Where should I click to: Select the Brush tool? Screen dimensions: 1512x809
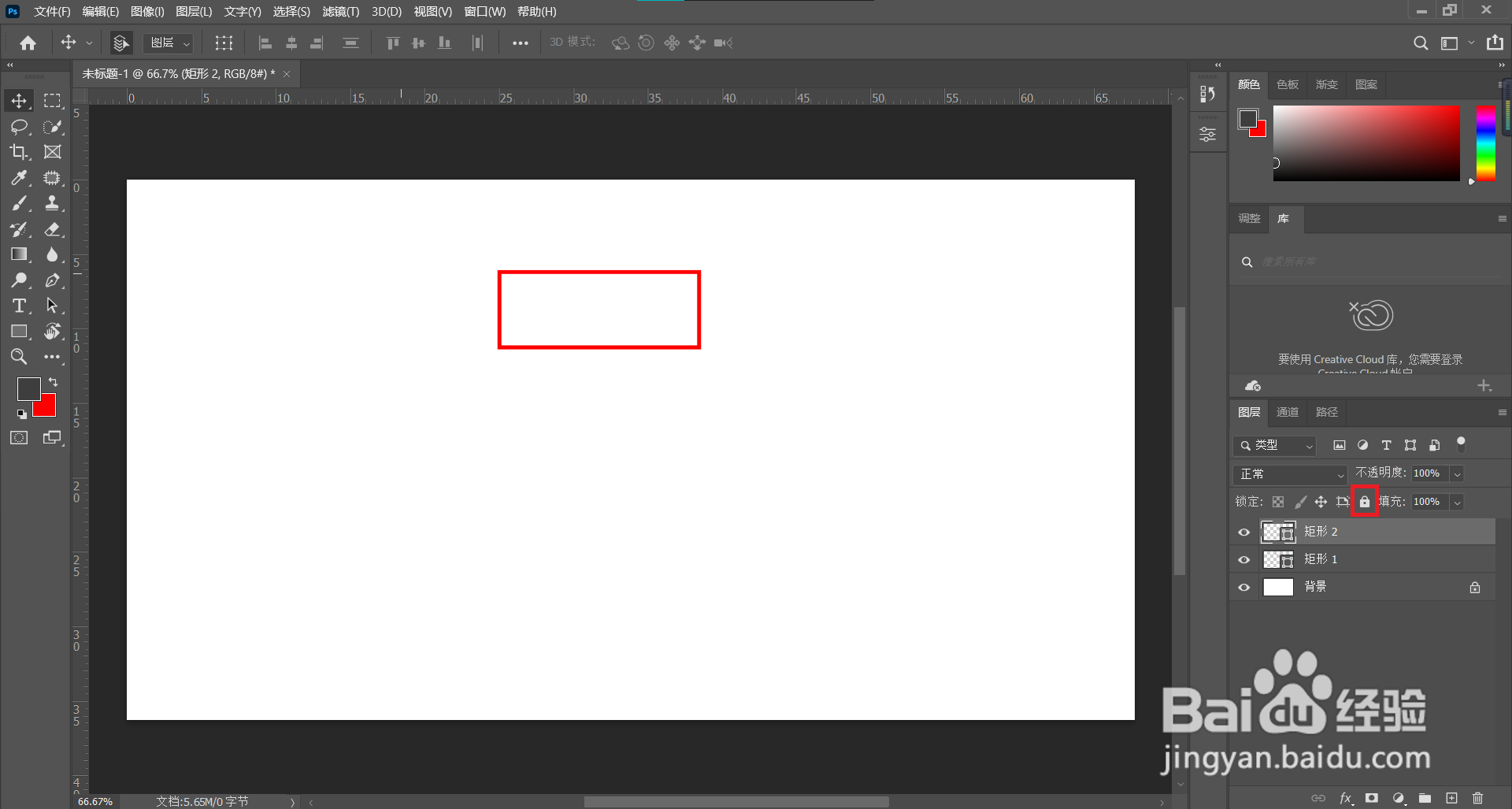(19, 203)
